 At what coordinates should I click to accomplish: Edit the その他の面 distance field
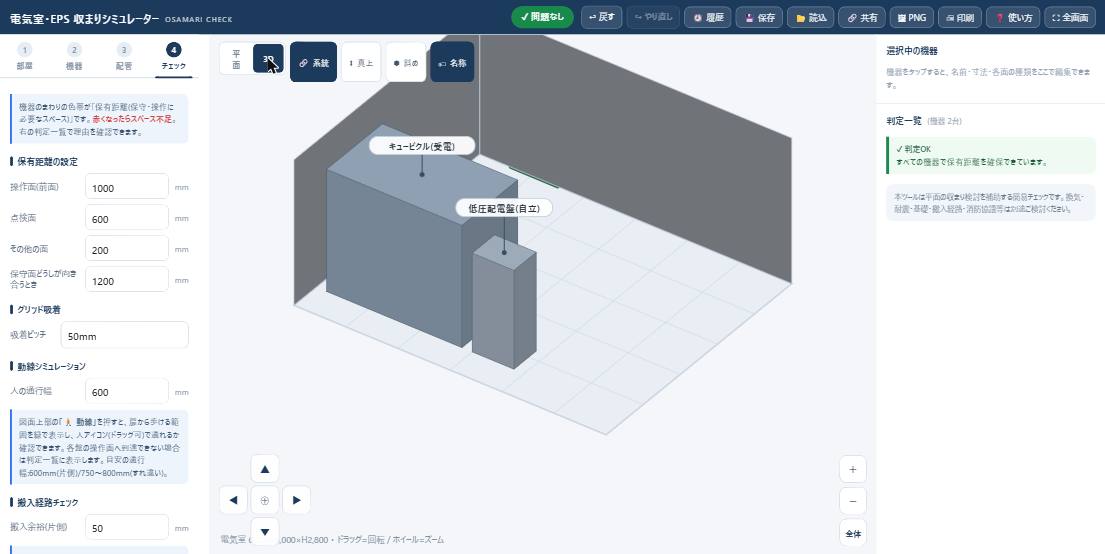127,250
